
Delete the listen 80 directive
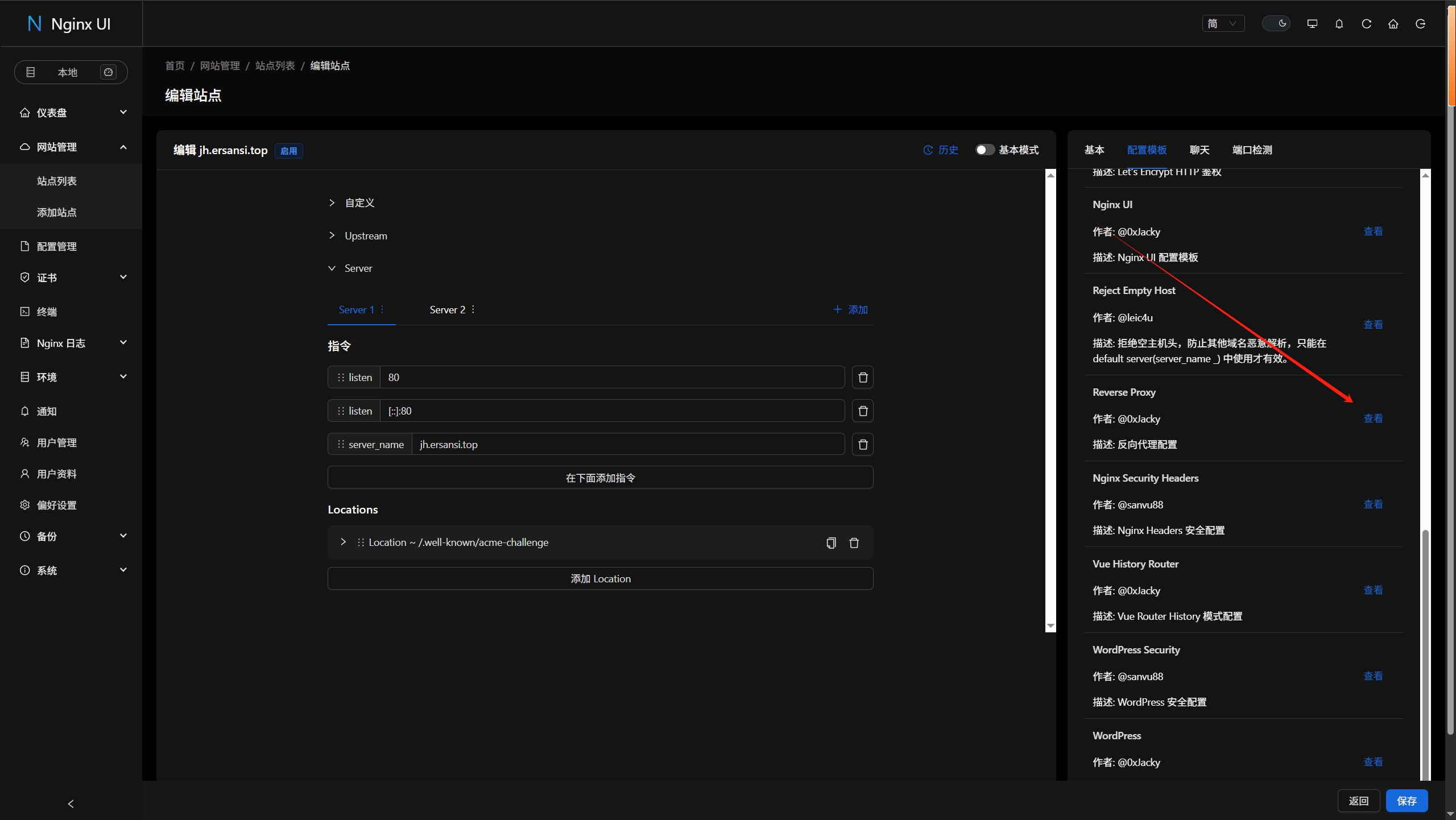(x=863, y=377)
